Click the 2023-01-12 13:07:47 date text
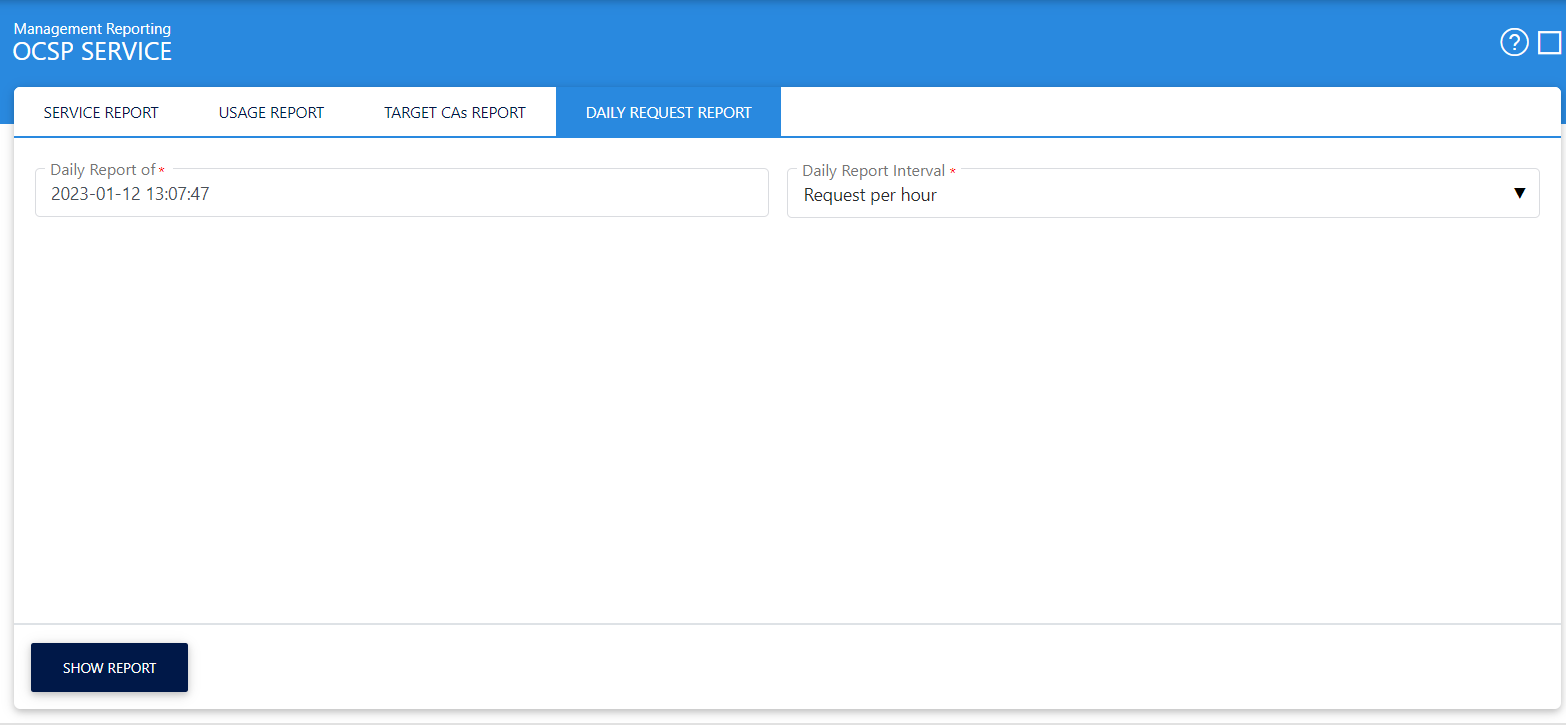Image resolution: width=1566 pixels, height=725 pixels. coord(130,195)
